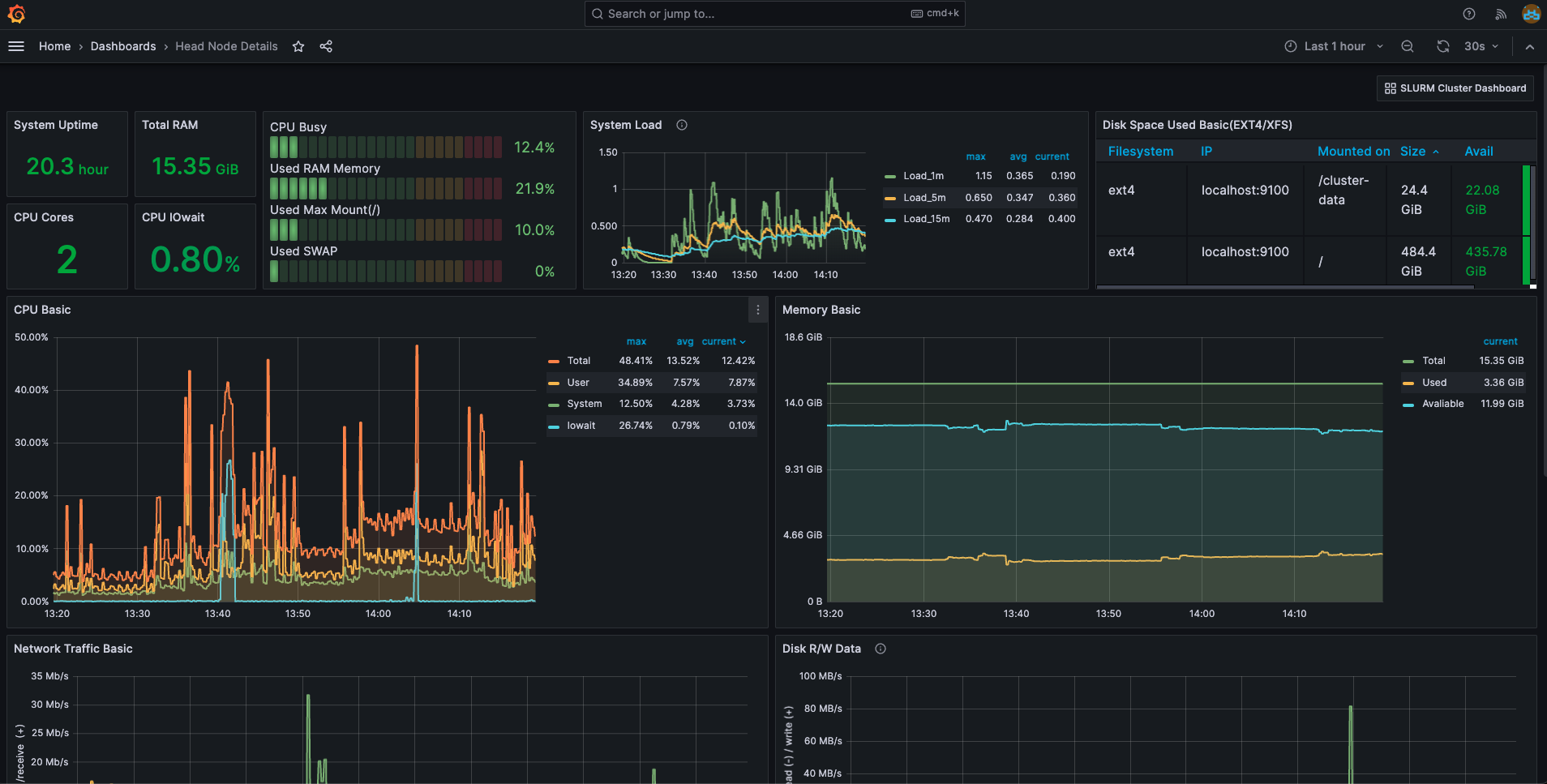Hide the Used series in Memory Basic
1547x784 pixels.
tap(1433, 382)
